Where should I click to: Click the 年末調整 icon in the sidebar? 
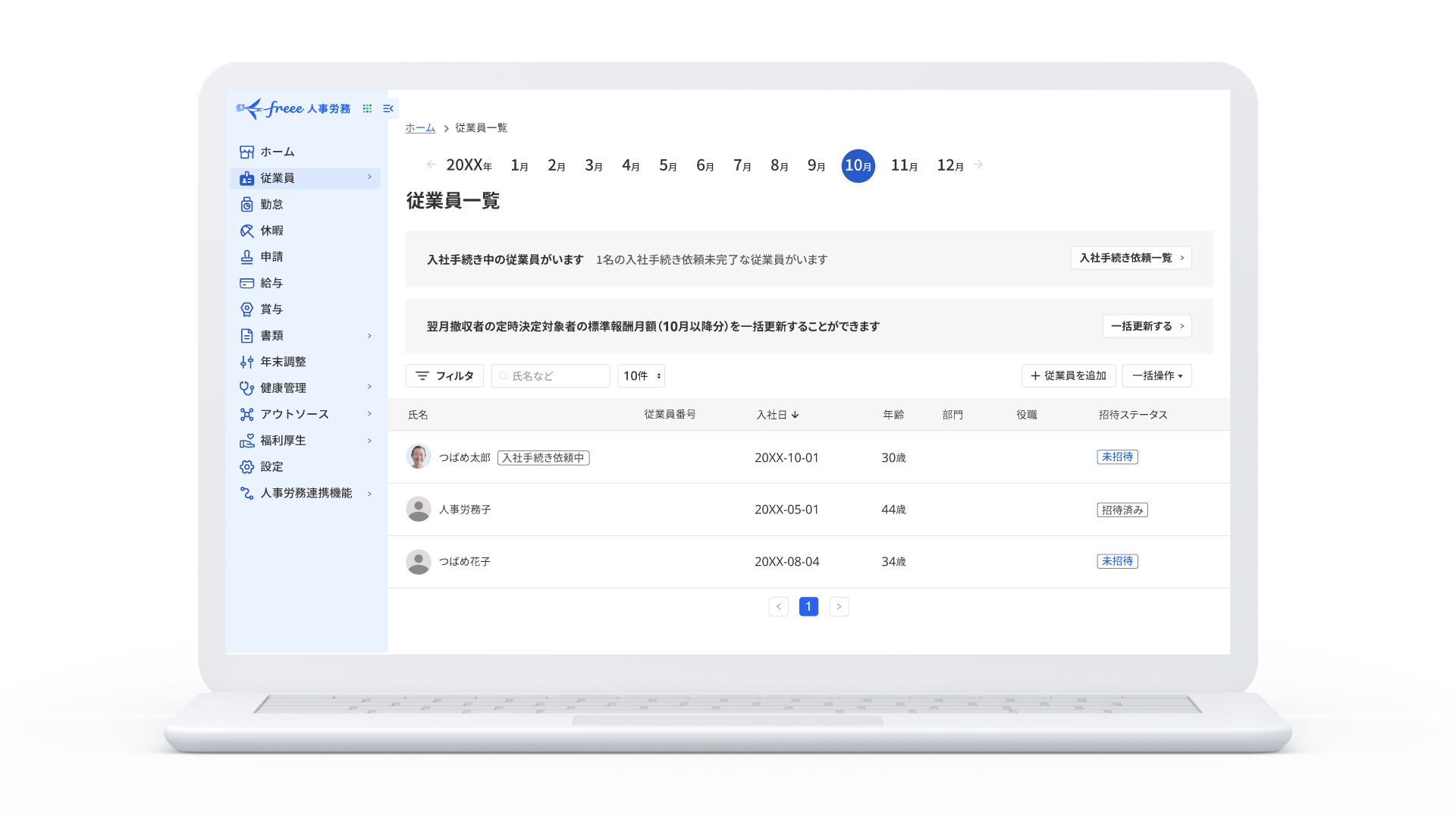coord(246,362)
